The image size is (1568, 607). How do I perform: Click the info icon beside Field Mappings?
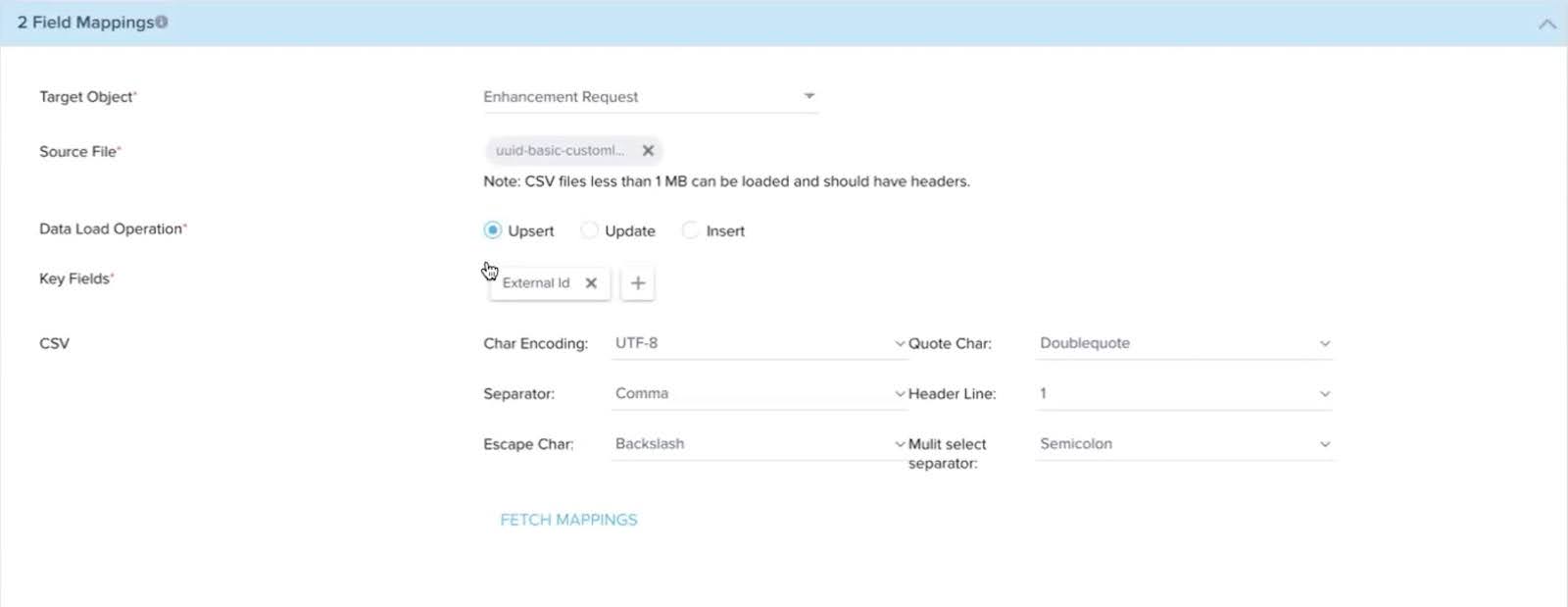click(x=162, y=22)
